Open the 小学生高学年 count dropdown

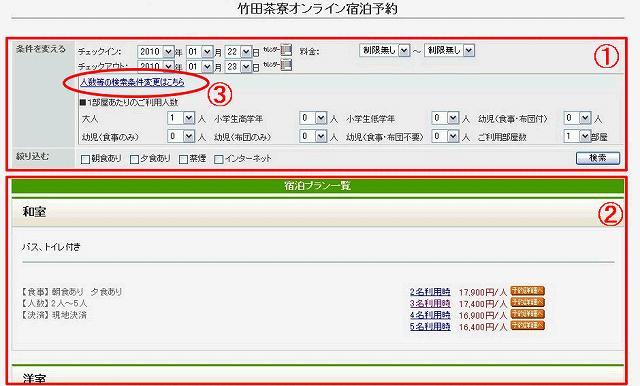(x=313, y=118)
